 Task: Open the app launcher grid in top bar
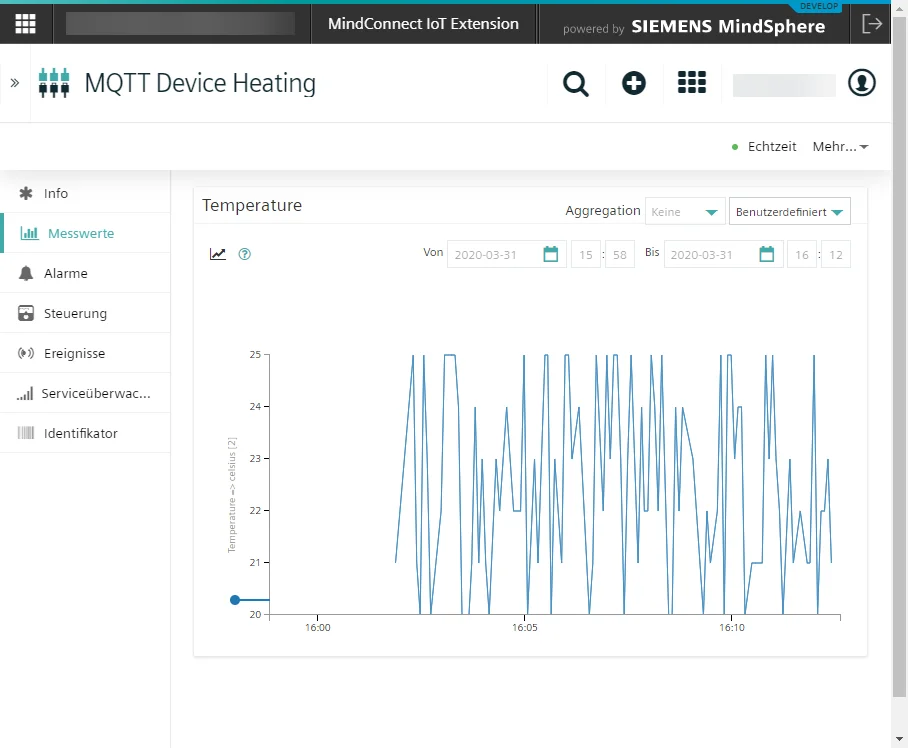(25, 24)
